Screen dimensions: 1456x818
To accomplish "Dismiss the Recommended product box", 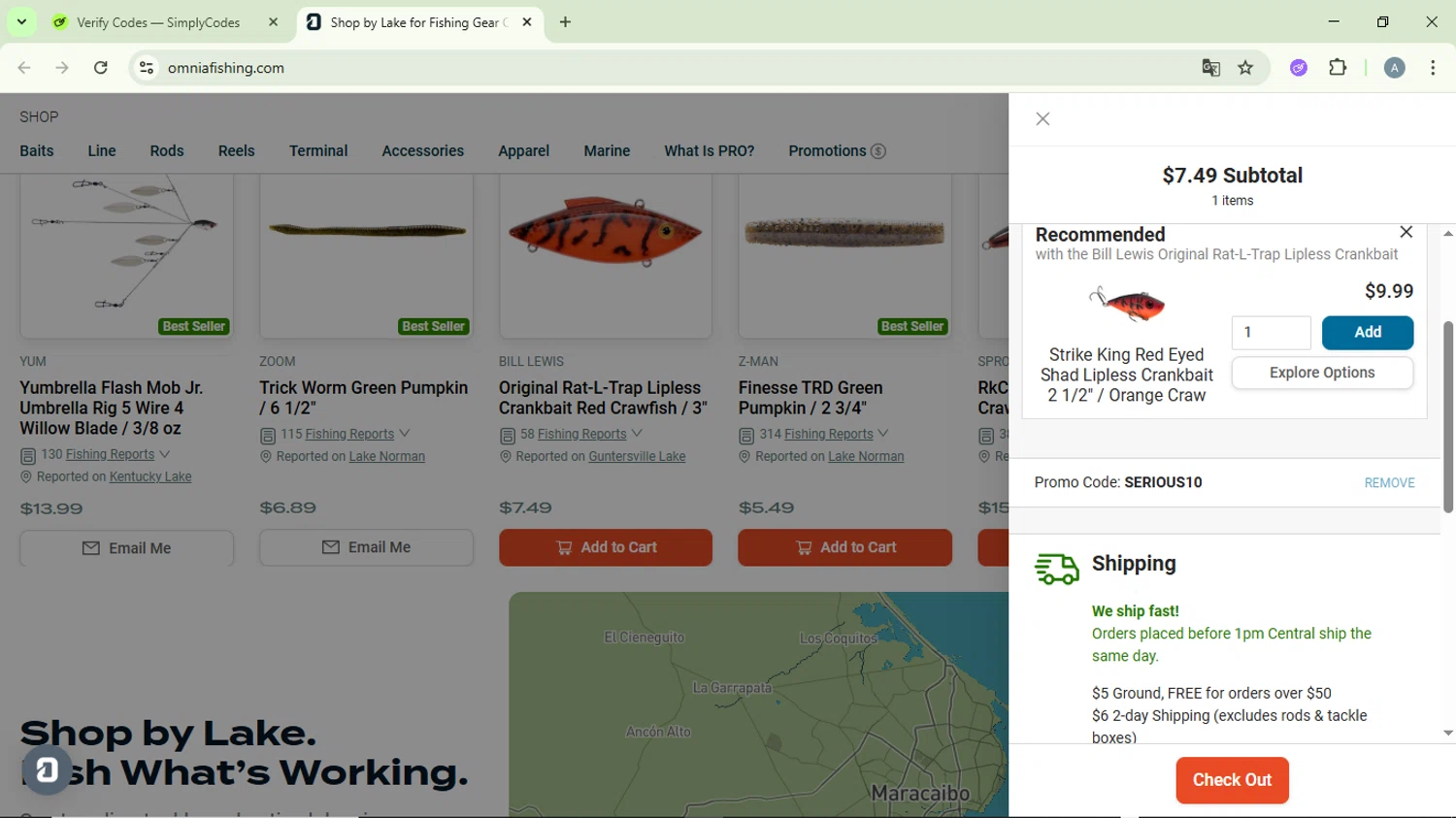I will (x=1406, y=232).
